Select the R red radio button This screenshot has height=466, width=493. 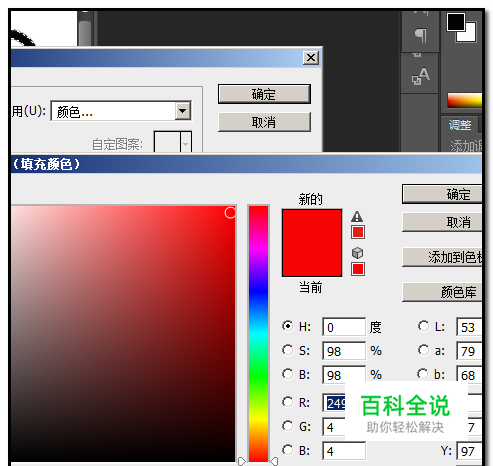point(287,402)
